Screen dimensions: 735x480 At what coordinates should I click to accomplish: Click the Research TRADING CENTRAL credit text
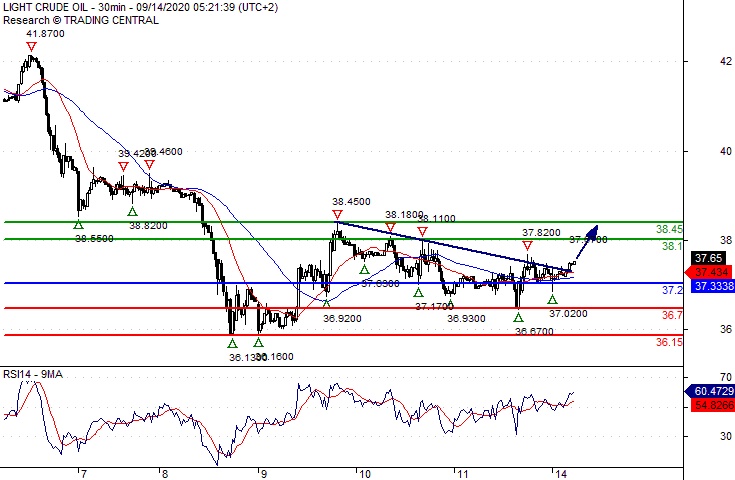click(81, 20)
